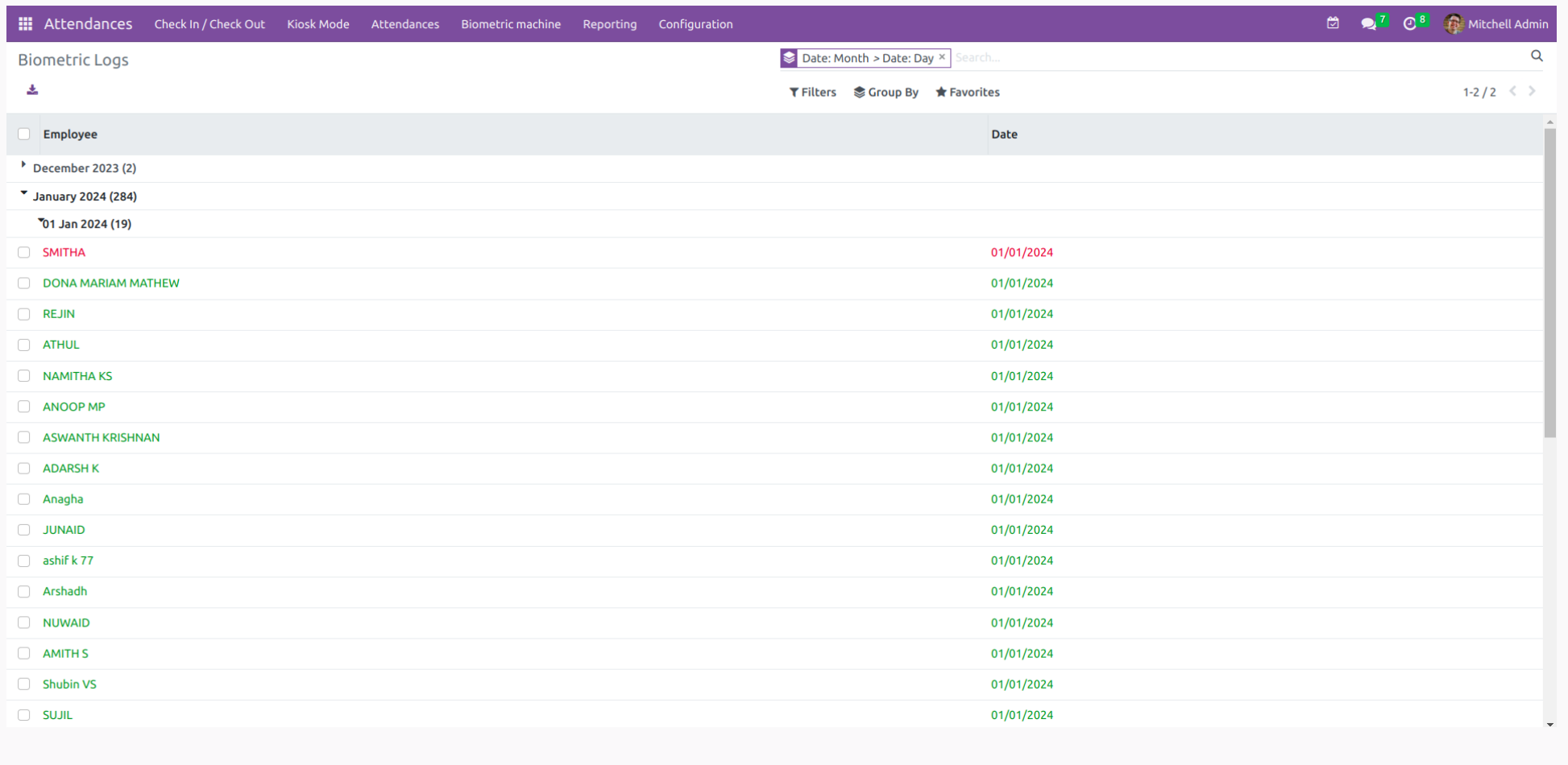Click the Check In / Check Out link

[209, 24]
